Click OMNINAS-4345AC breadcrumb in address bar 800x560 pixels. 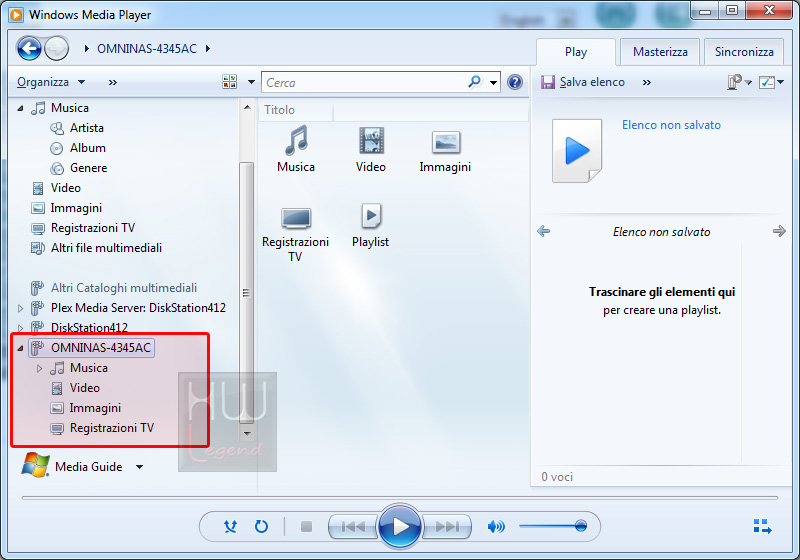pyautogui.click(x=147, y=49)
